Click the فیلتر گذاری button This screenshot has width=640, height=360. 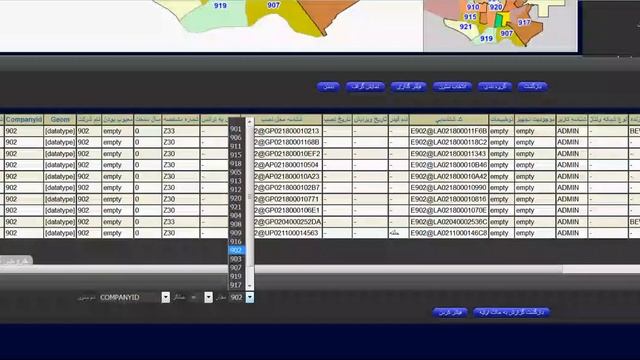(408, 87)
